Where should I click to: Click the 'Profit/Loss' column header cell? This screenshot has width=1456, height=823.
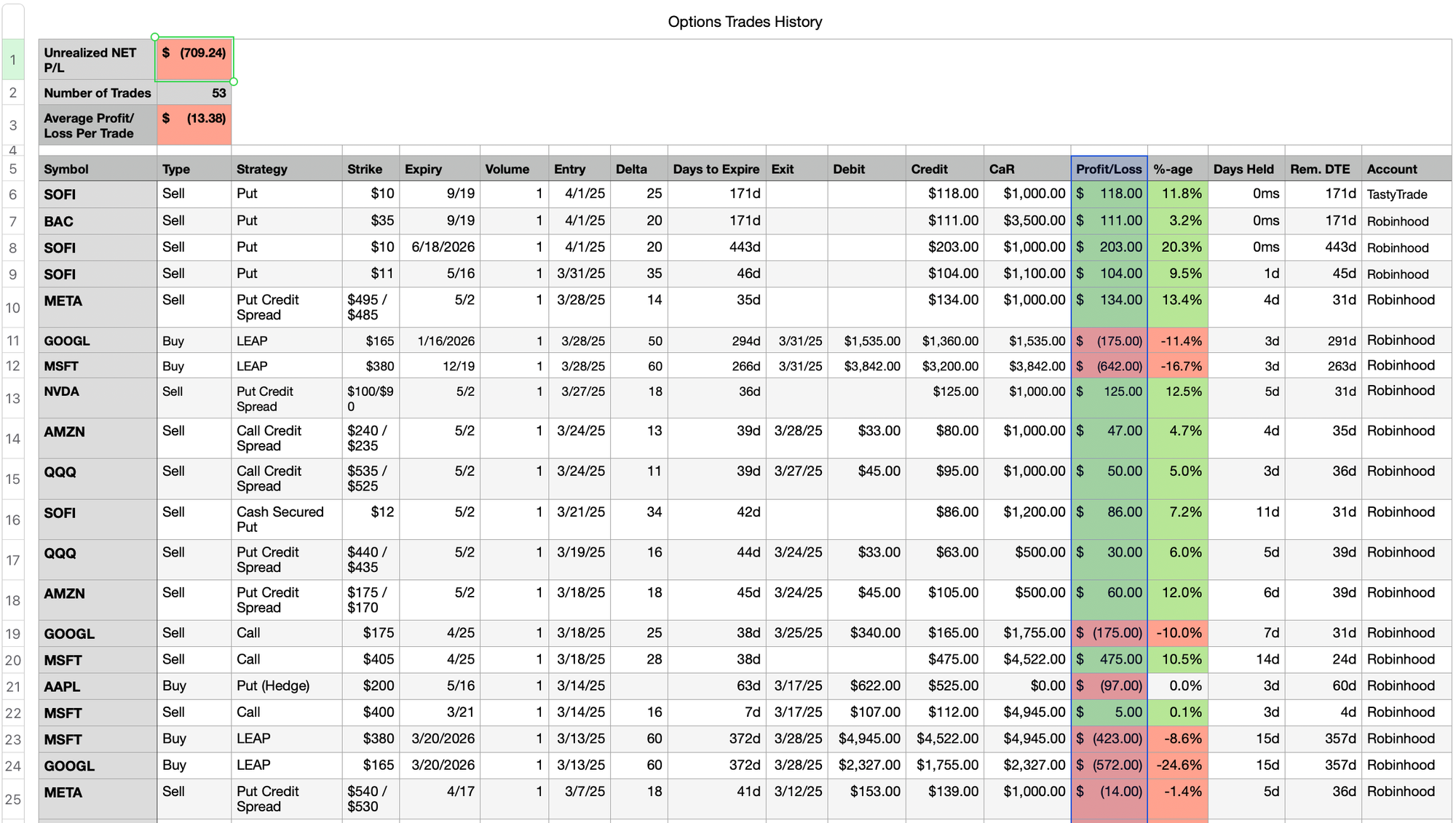[x=1109, y=169]
